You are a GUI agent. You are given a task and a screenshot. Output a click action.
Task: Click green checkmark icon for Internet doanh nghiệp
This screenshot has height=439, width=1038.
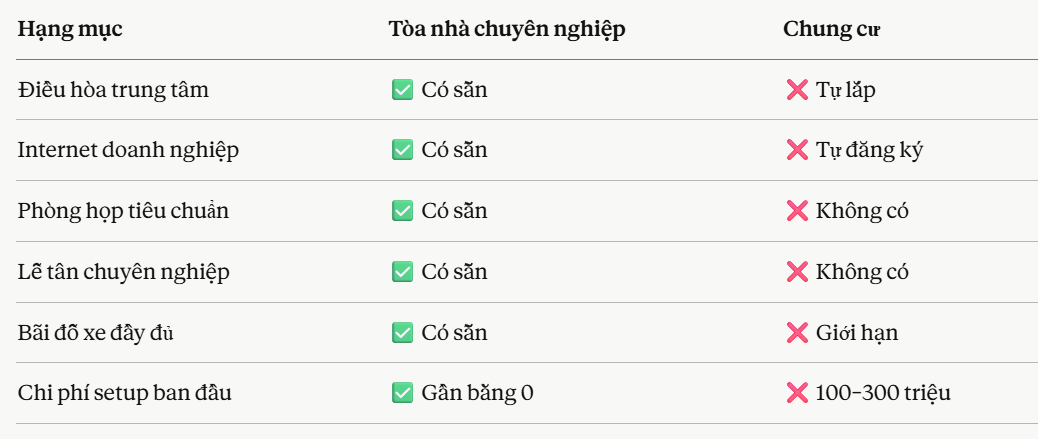[402, 150]
